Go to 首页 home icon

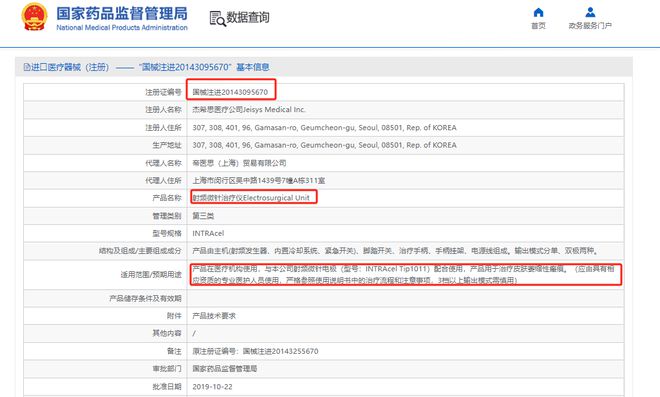pyautogui.click(x=538, y=12)
